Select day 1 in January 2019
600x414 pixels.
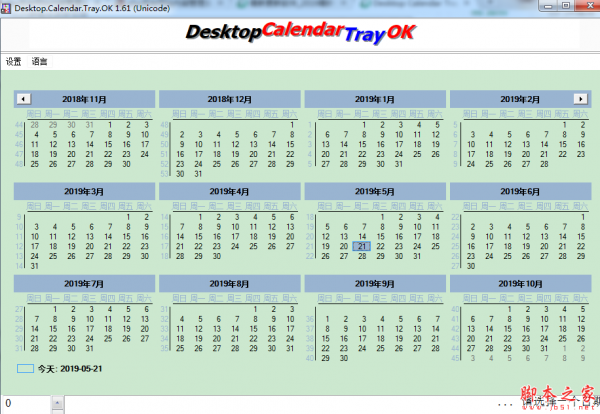coord(364,125)
